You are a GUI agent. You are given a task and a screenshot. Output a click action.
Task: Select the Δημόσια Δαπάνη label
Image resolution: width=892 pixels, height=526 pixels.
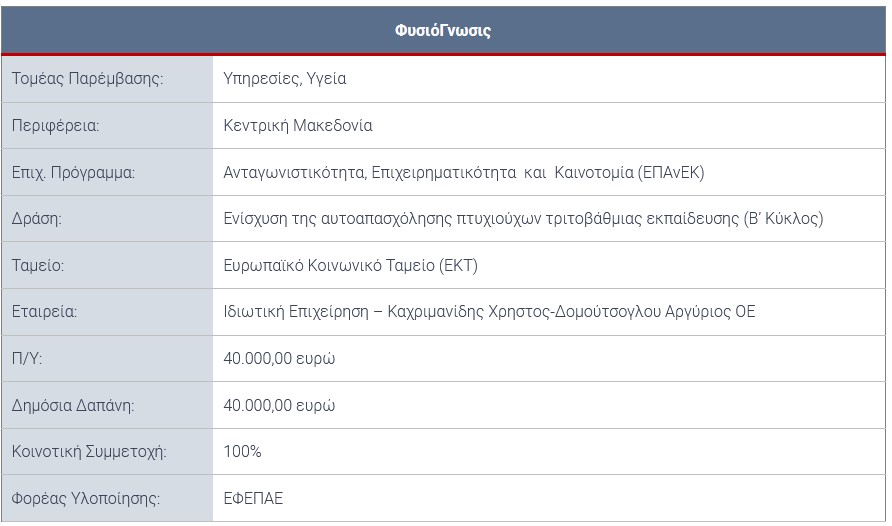[73, 405]
